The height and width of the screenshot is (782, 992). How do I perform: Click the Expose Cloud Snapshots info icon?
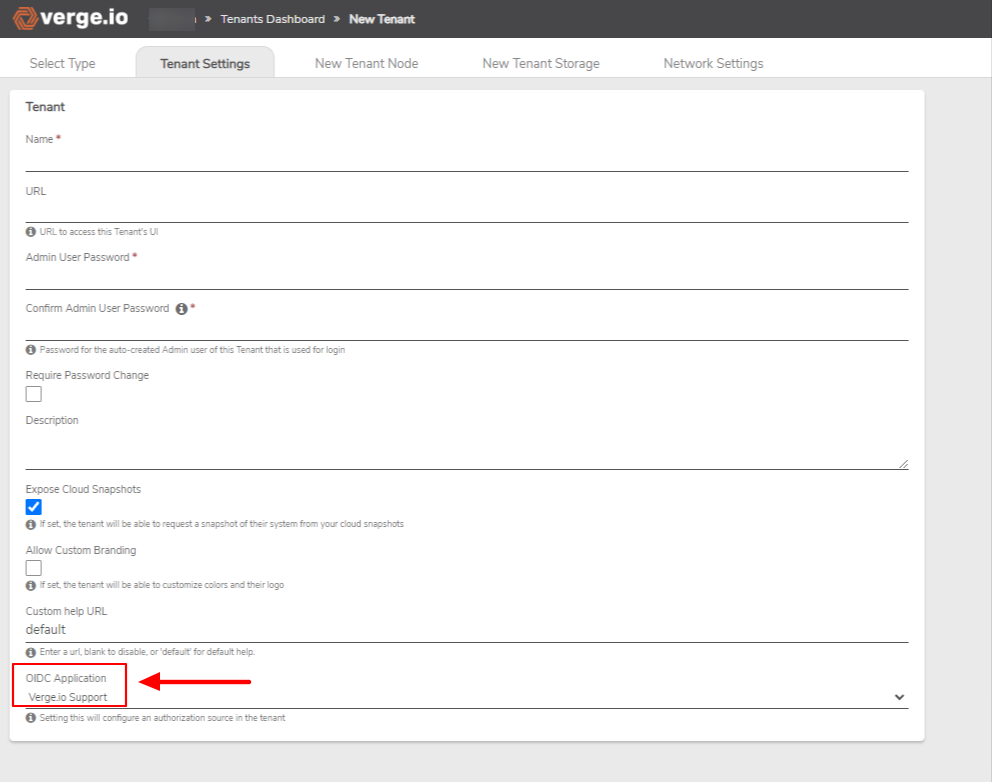click(31, 523)
